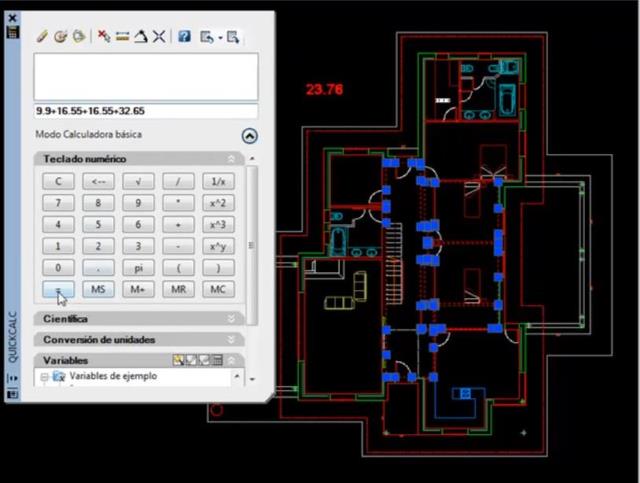
Task: Open QuickCalc Help with the question-mark icon
Action: (184, 37)
